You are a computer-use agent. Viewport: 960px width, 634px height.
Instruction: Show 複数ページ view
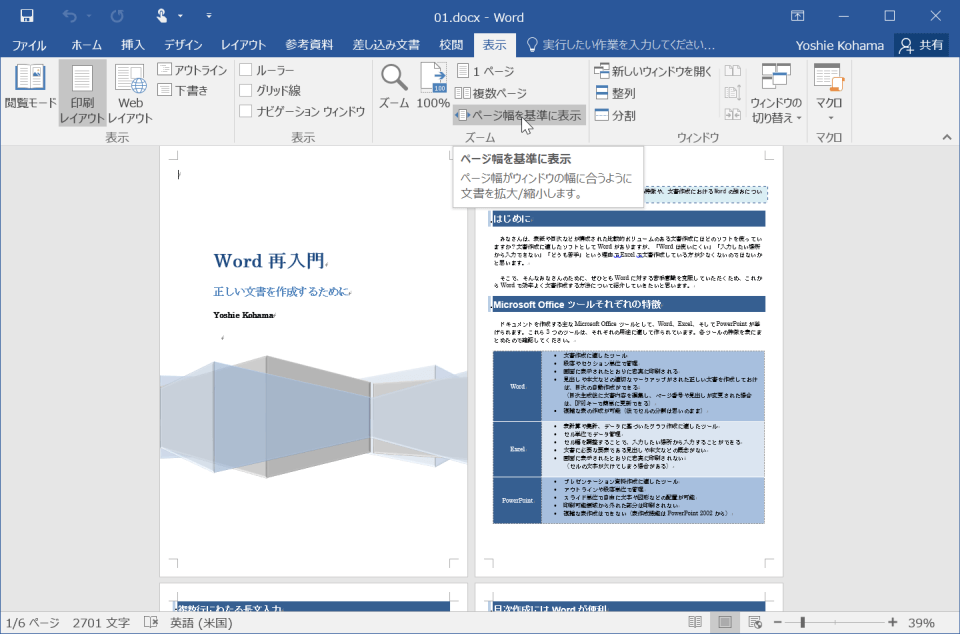(x=491, y=93)
